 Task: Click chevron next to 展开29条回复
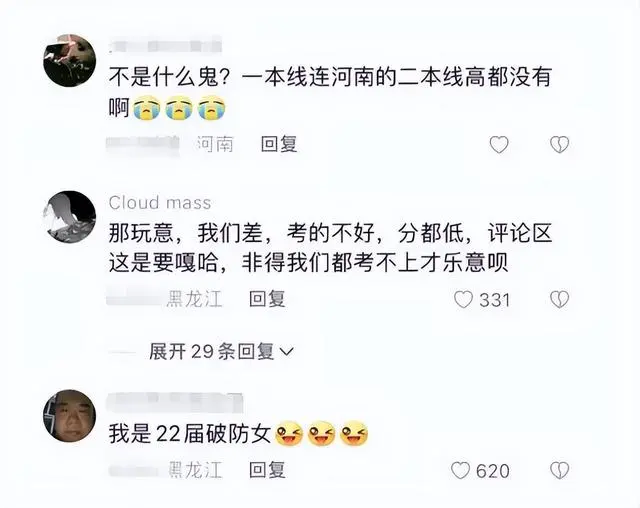pyautogui.click(x=287, y=352)
